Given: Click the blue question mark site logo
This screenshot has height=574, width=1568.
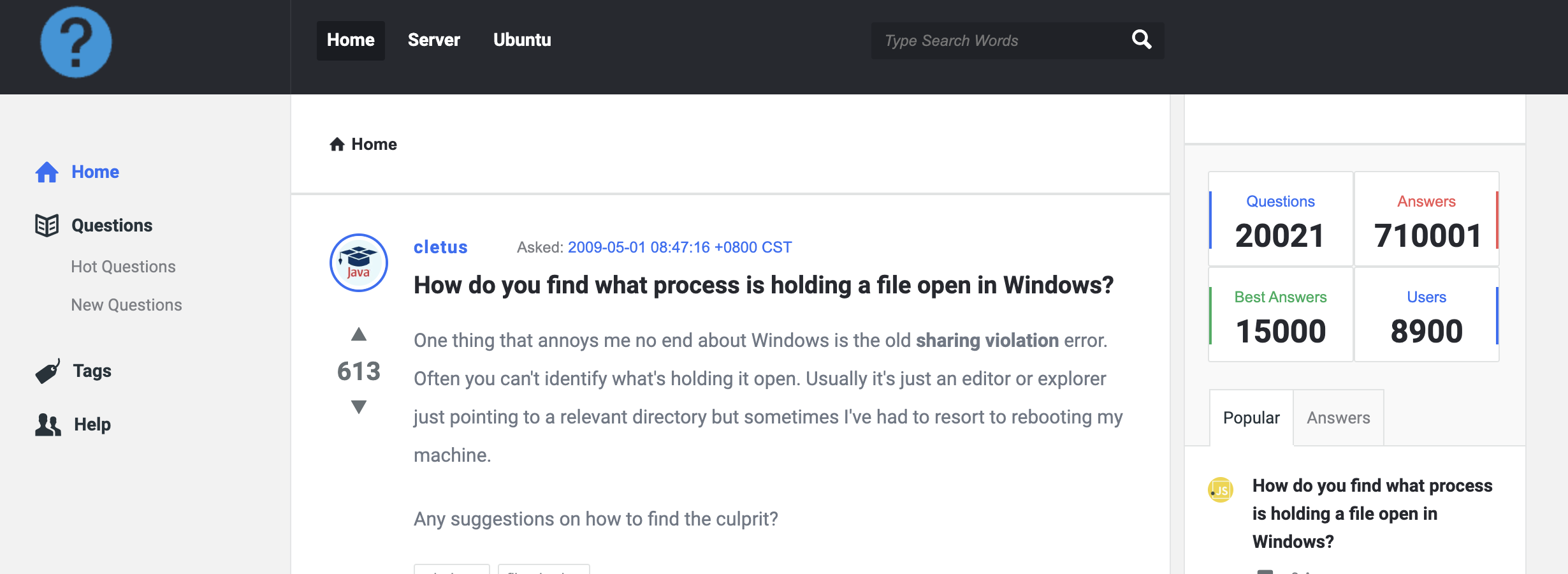Looking at the screenshot, I should tap(76, 42).
